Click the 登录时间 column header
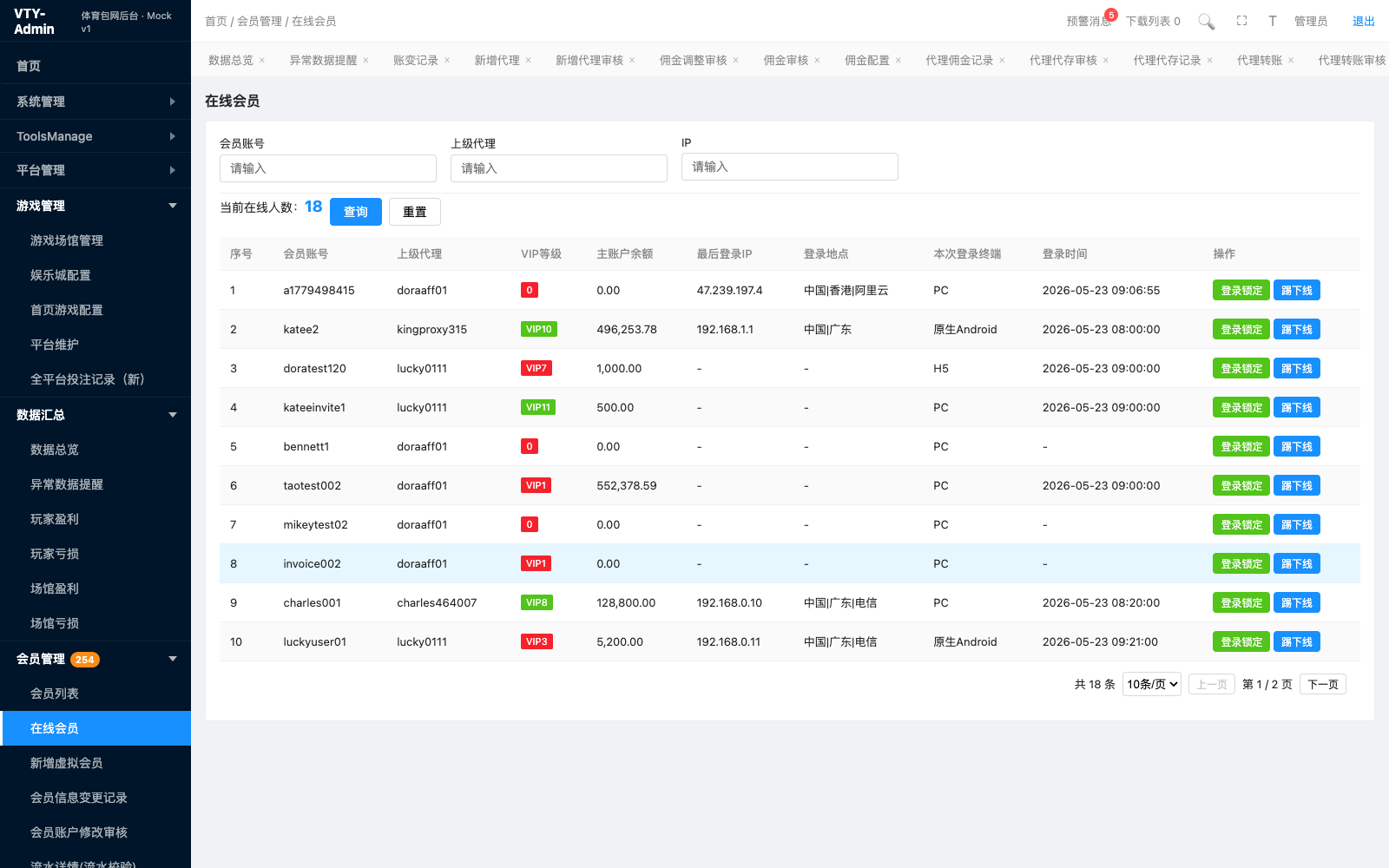This screenshot has width=1389, height=868. (x=1064, y=253)
